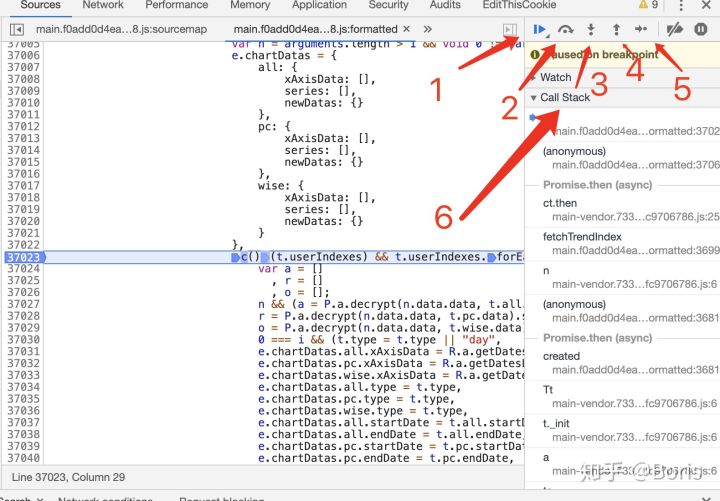Open the Application panel tab
The width and height of the screenshot is (720, 501).
[319, 5]
